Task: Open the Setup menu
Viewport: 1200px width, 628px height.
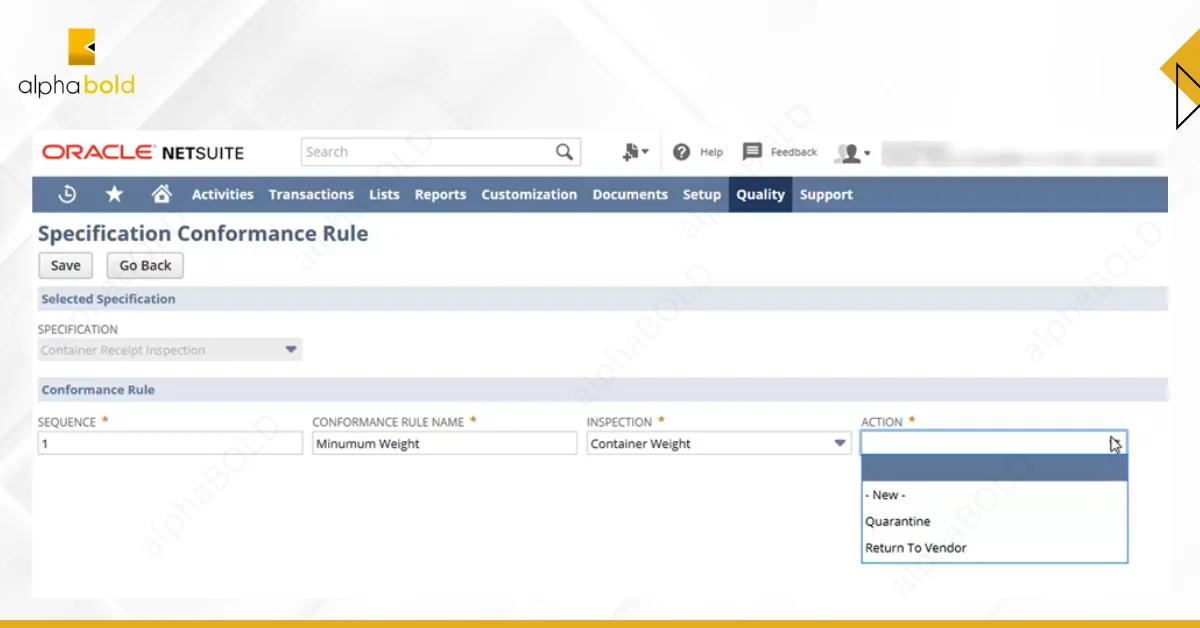Action: click(702, 195)
